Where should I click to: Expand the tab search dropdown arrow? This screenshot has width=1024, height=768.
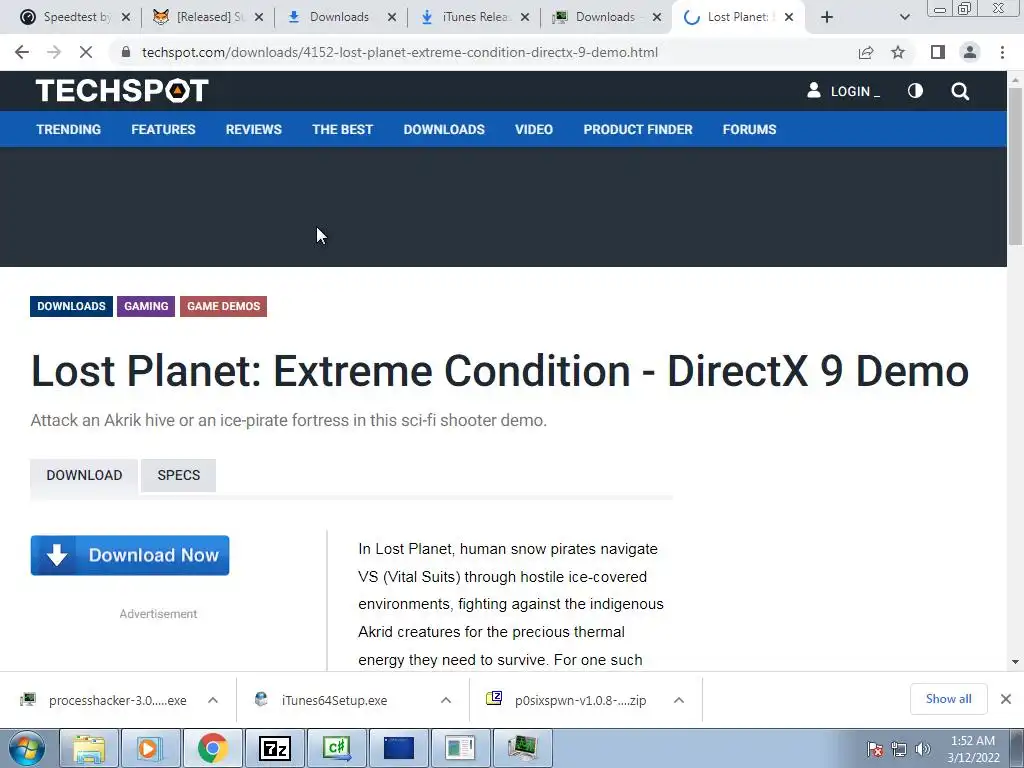[904, 17]
